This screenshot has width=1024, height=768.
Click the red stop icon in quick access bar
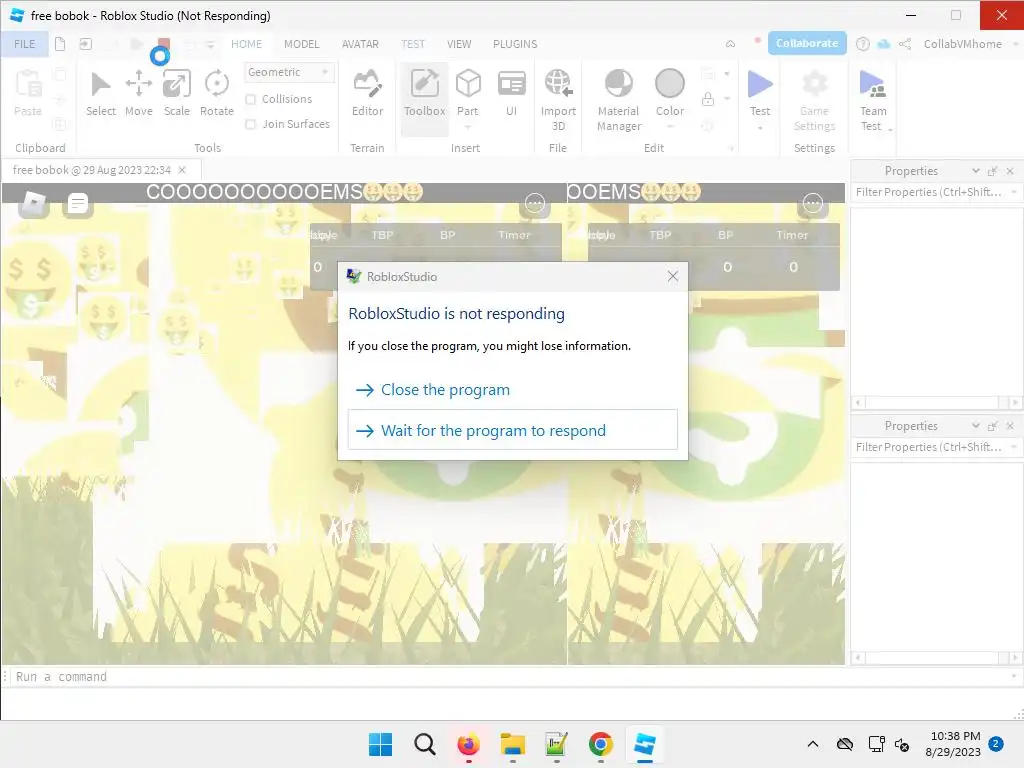coord(164,44)
